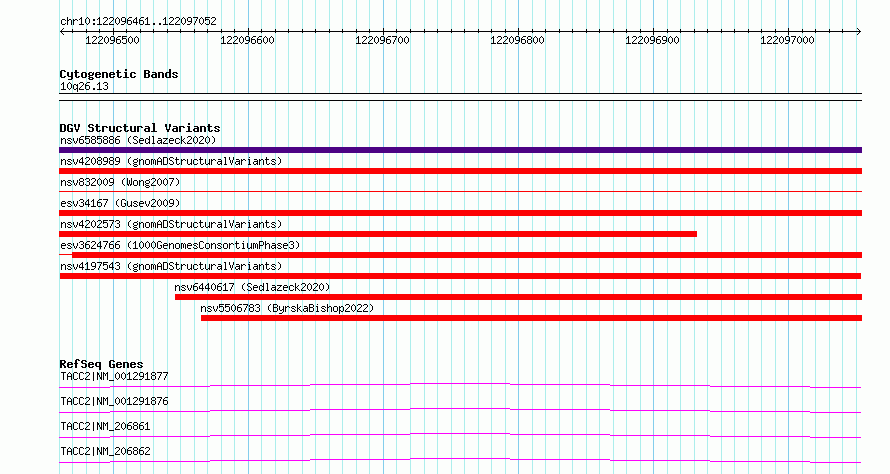This screenshot has height=474, width=890.
Task: Open nsv4208989 (gnomADStructuralVariants) variant label
Action: 171,161
